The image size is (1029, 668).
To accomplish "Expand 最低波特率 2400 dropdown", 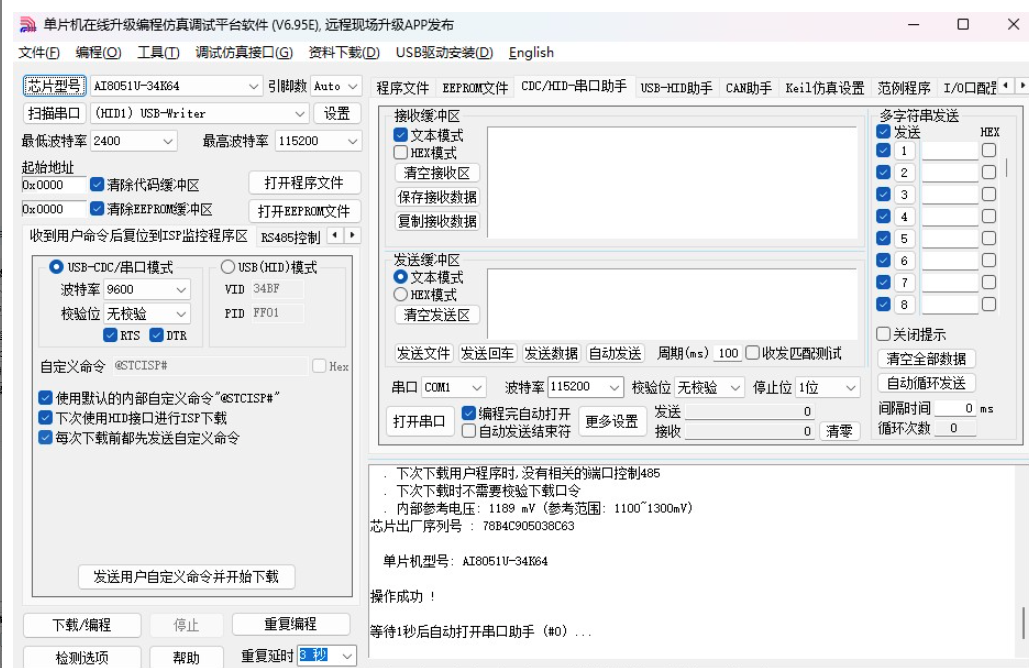I will pyautogui.click(x=168, y=141).
